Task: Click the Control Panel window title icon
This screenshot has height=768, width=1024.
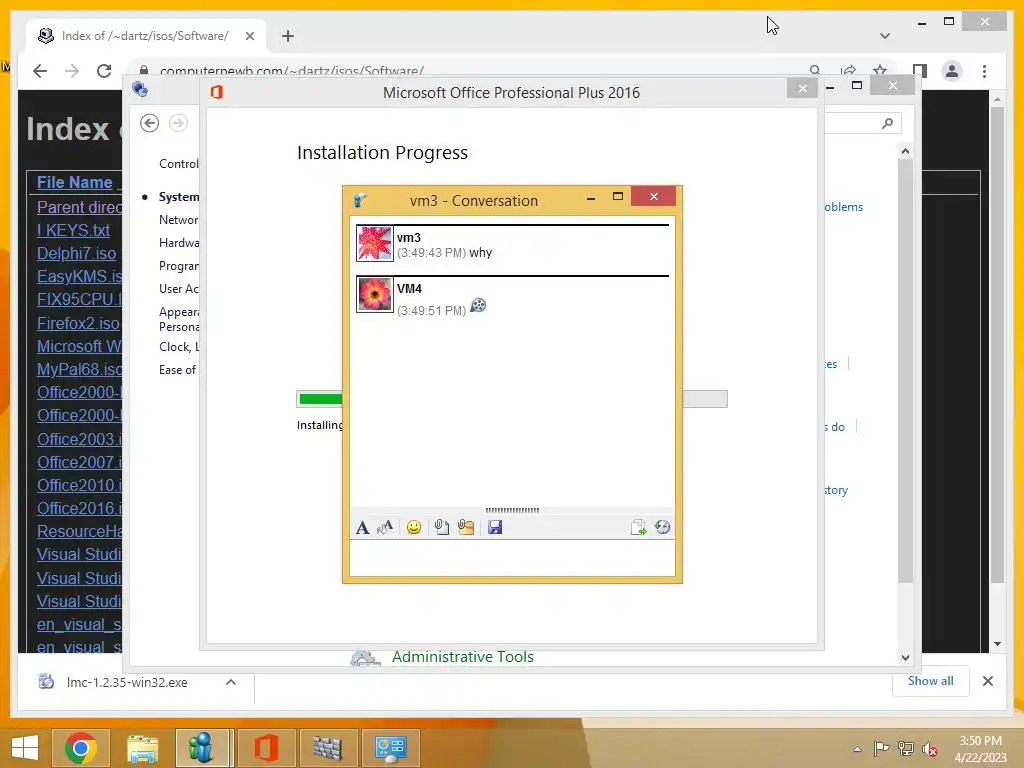Action: click(x=140, y=89)
